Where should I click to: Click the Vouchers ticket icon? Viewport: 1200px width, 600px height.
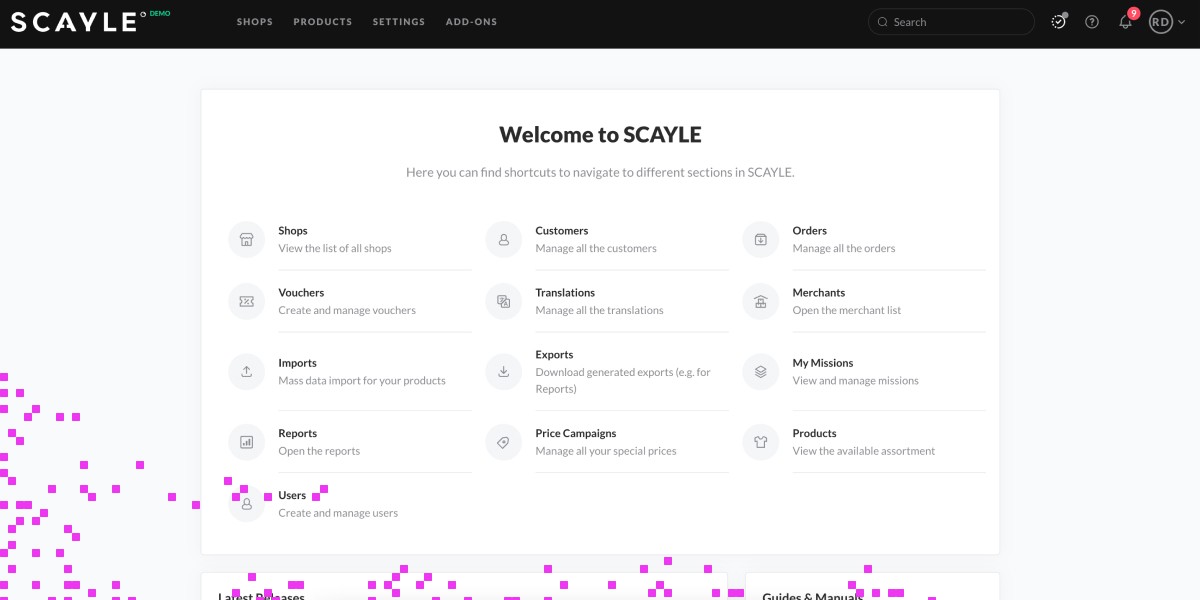coord(246,302)
